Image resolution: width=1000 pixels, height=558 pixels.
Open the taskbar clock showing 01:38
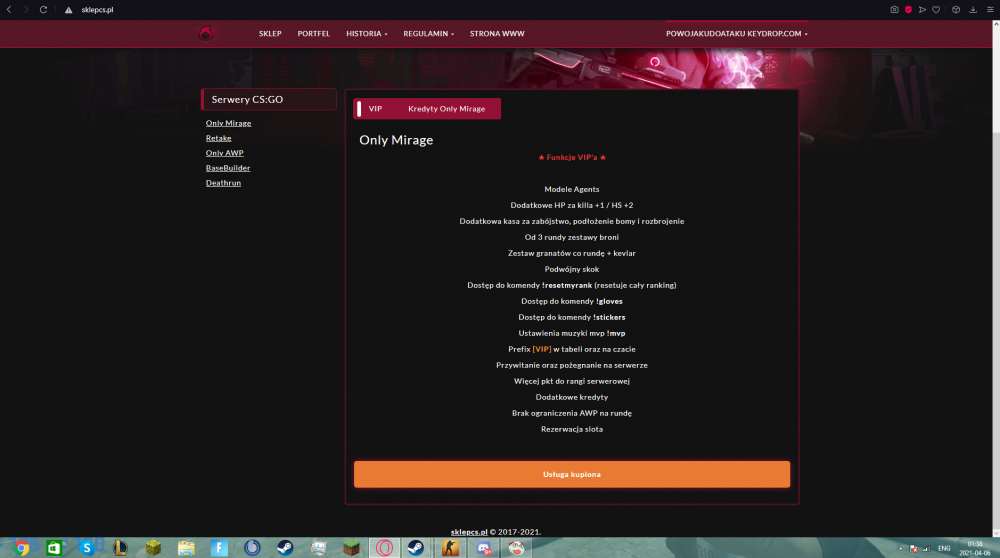click(x=974, y=548)
